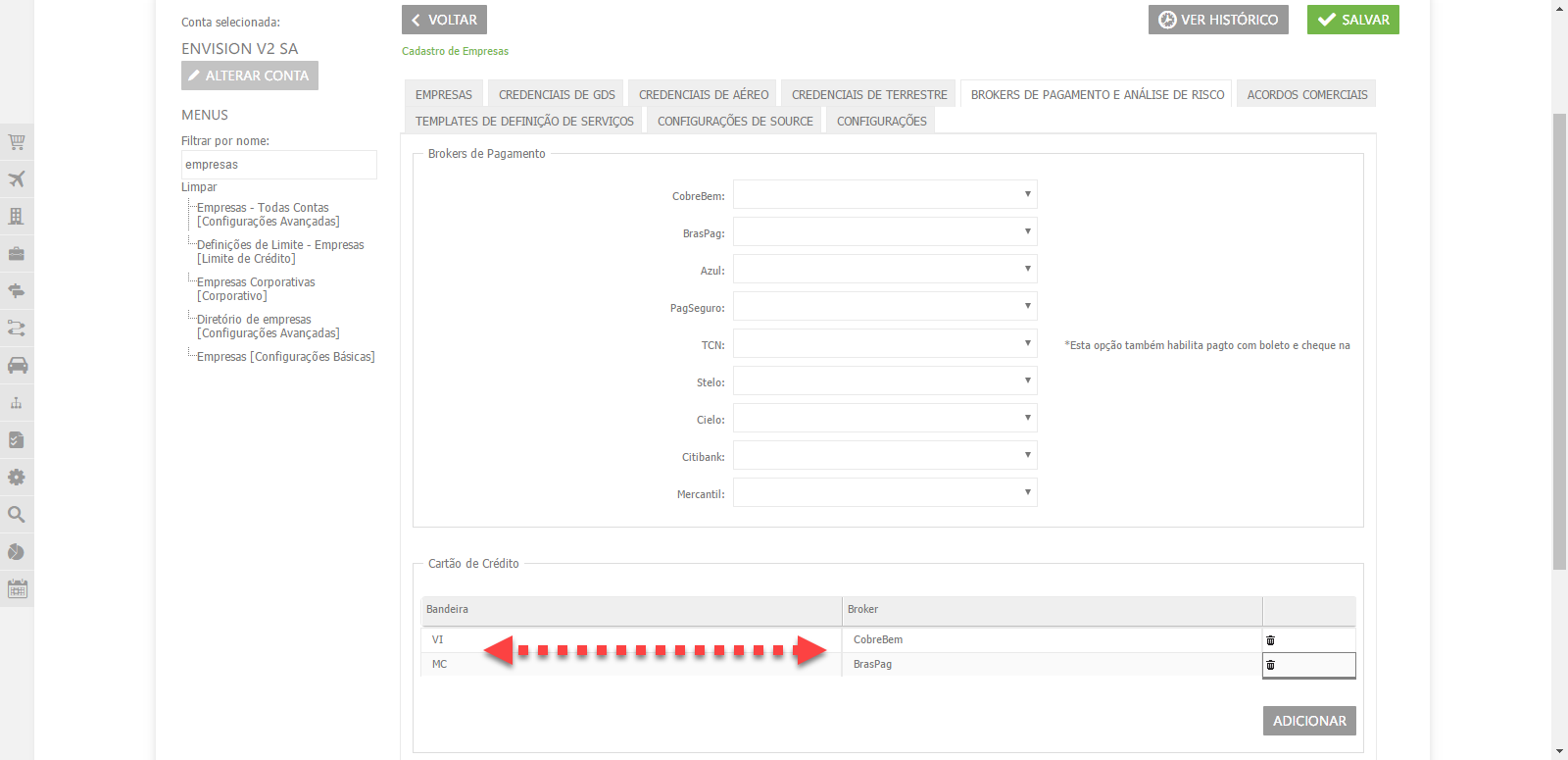Open the airplane flights sidebar icon
Viewport: 1568px width, 760px height.
17,179
